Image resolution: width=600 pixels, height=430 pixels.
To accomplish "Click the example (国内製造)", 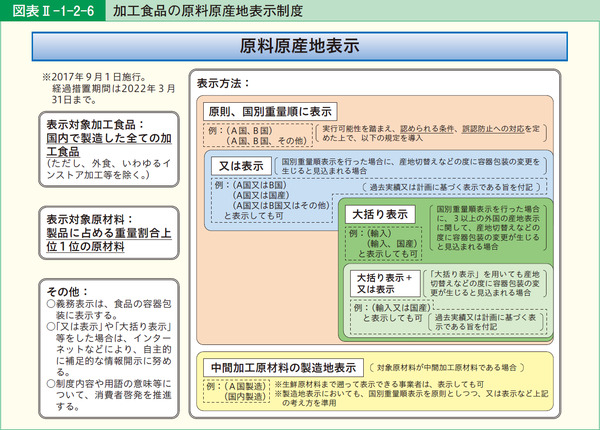I will click(x=245, y=397).
